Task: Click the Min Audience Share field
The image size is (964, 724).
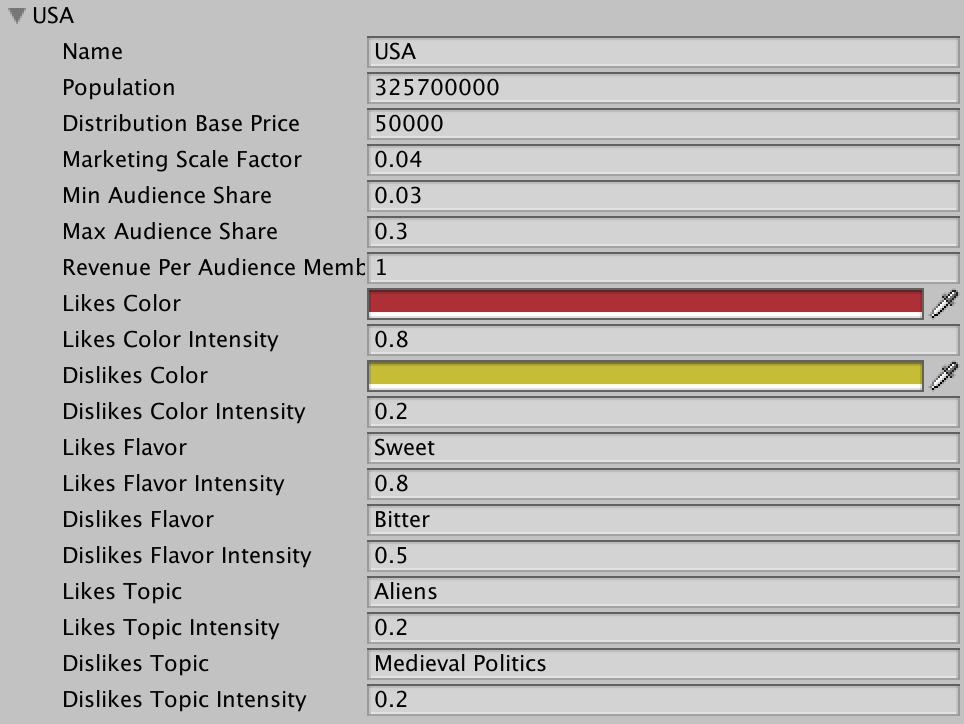Action: (663, 196)
